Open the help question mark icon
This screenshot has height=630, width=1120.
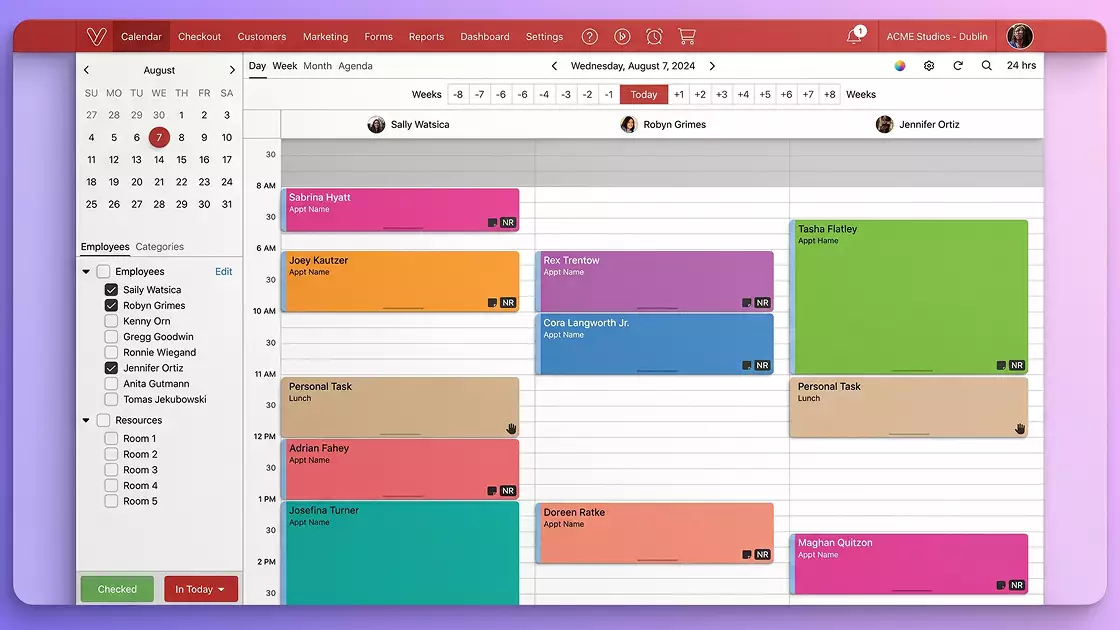589,36
